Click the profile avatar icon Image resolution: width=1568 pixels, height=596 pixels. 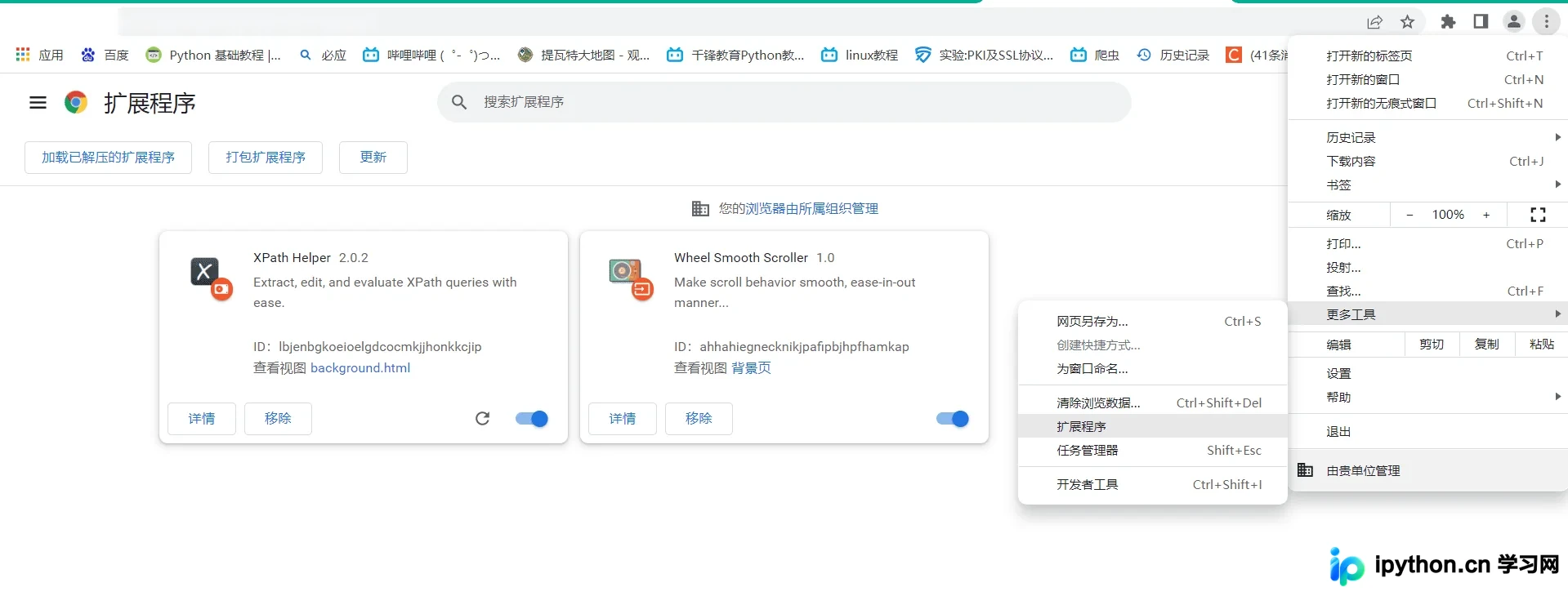coord(1514,22)
